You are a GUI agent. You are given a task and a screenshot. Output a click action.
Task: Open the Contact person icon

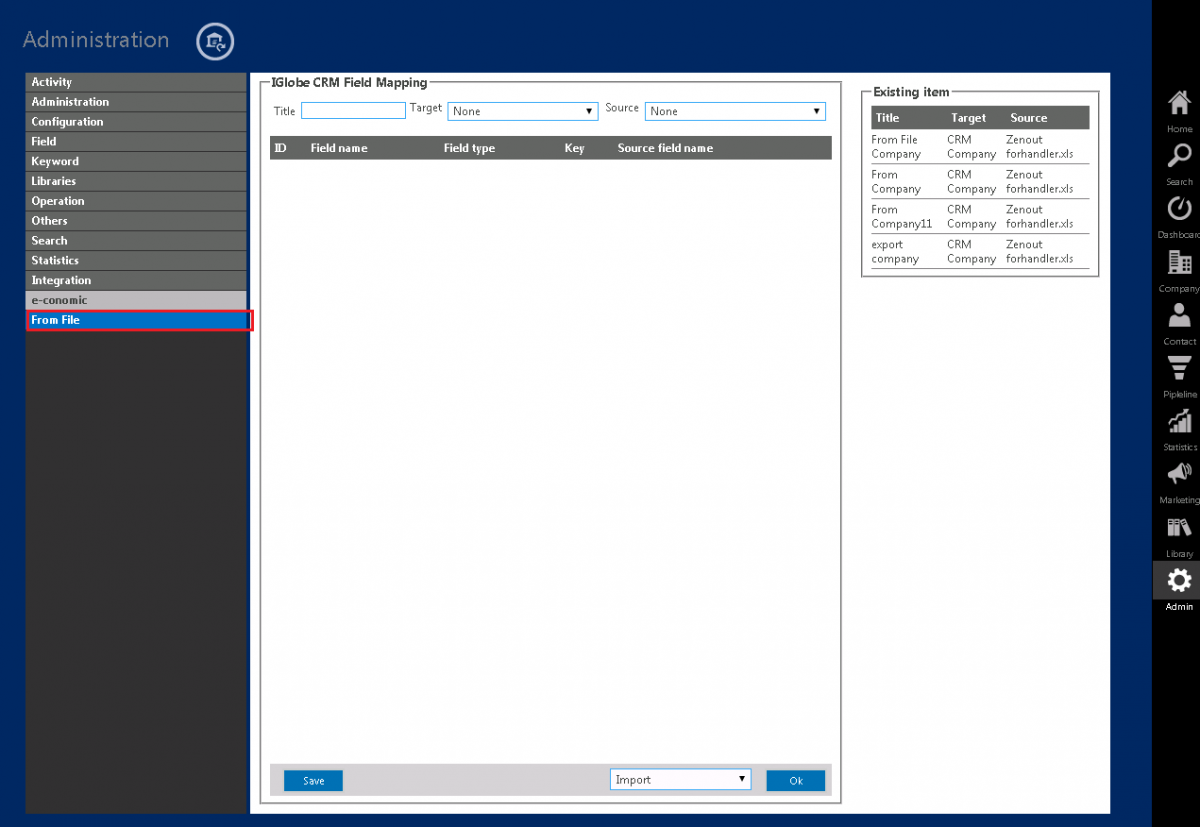[1179, 315]
